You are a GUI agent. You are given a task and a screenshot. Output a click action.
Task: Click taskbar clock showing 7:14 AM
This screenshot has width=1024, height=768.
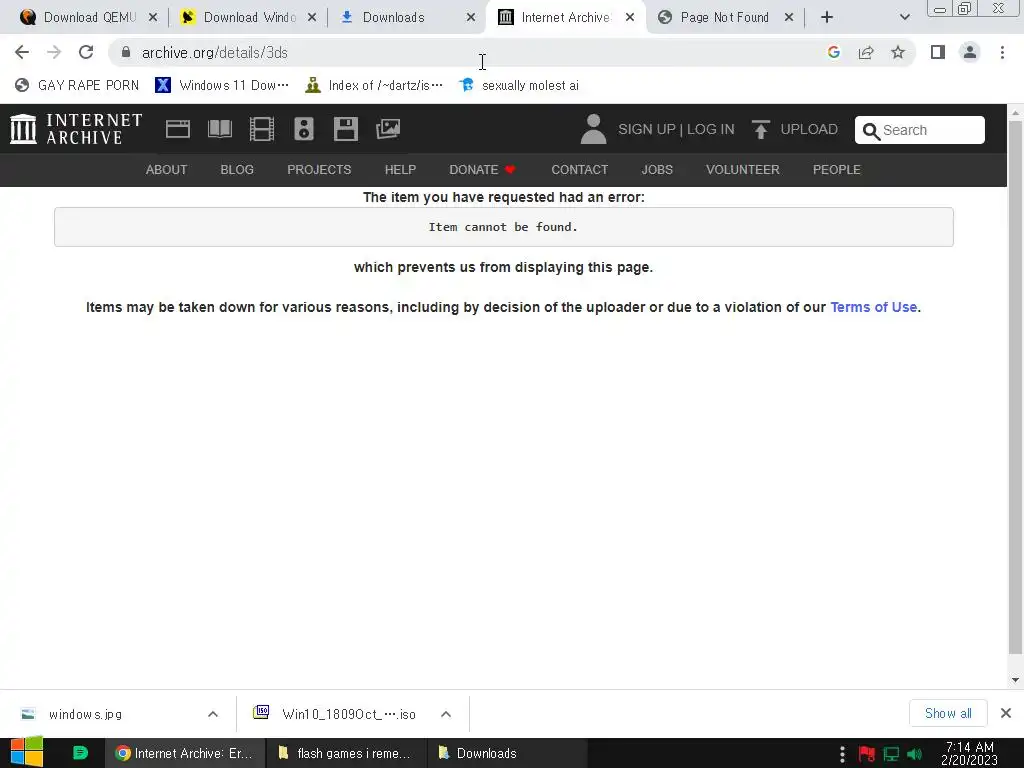[x=969, y=753]
